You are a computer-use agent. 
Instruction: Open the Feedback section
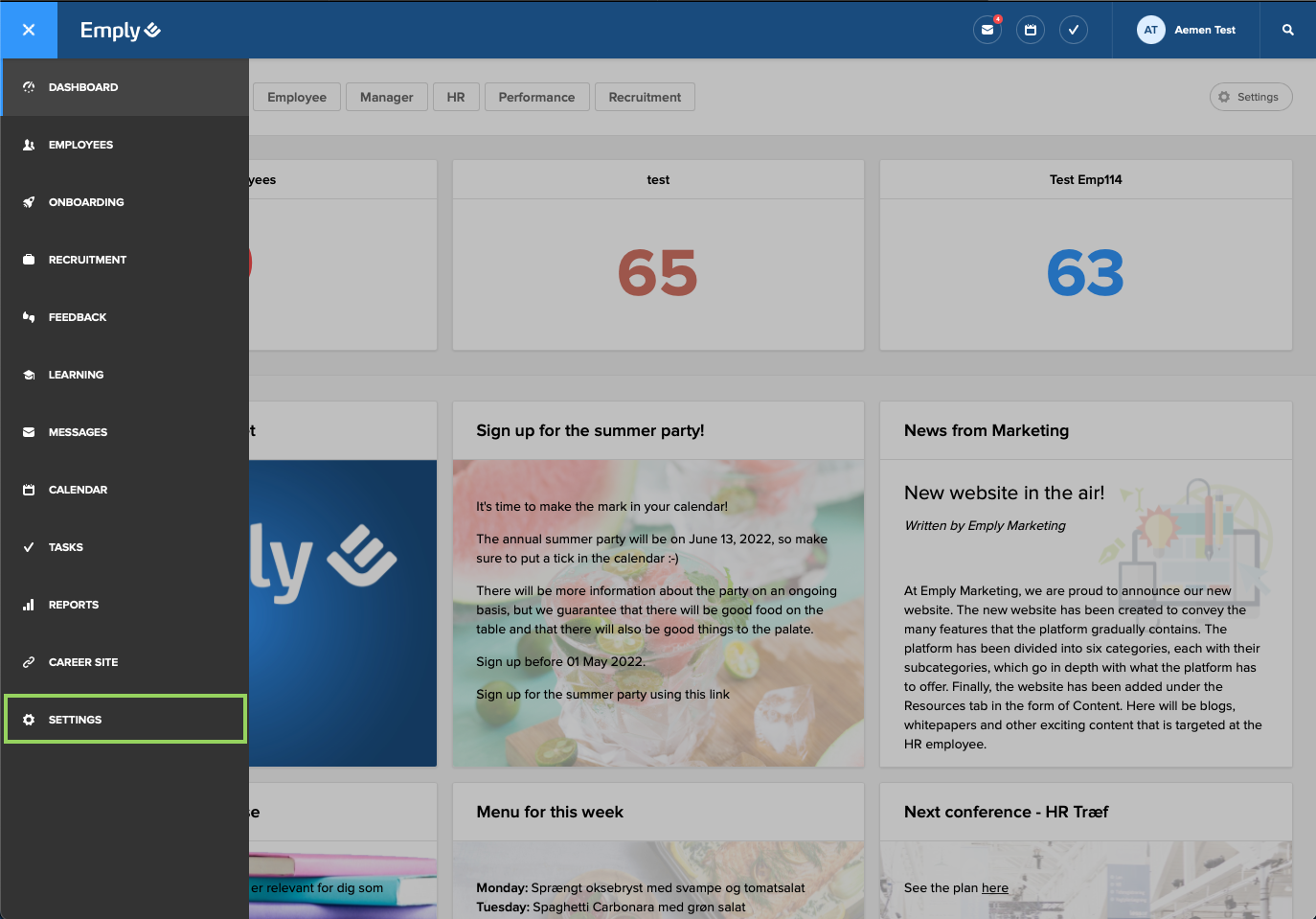pyautogui.click(x=78, y=316)
